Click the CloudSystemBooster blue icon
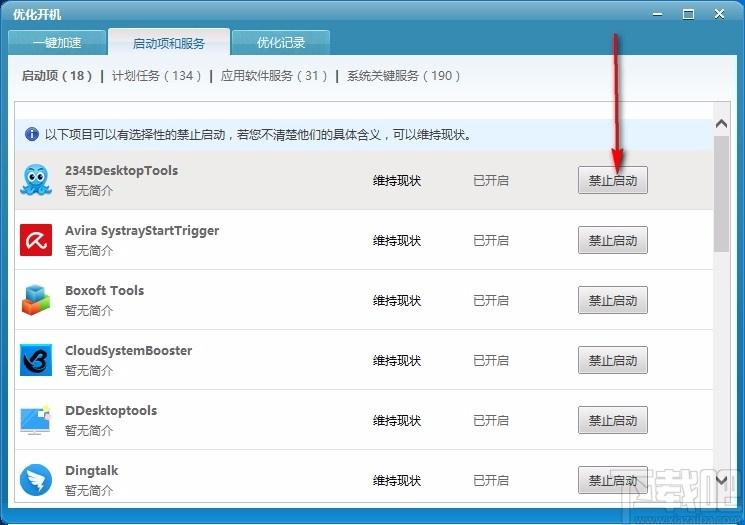The height and width of the screenshot is (525, 745). coord(36,360)
